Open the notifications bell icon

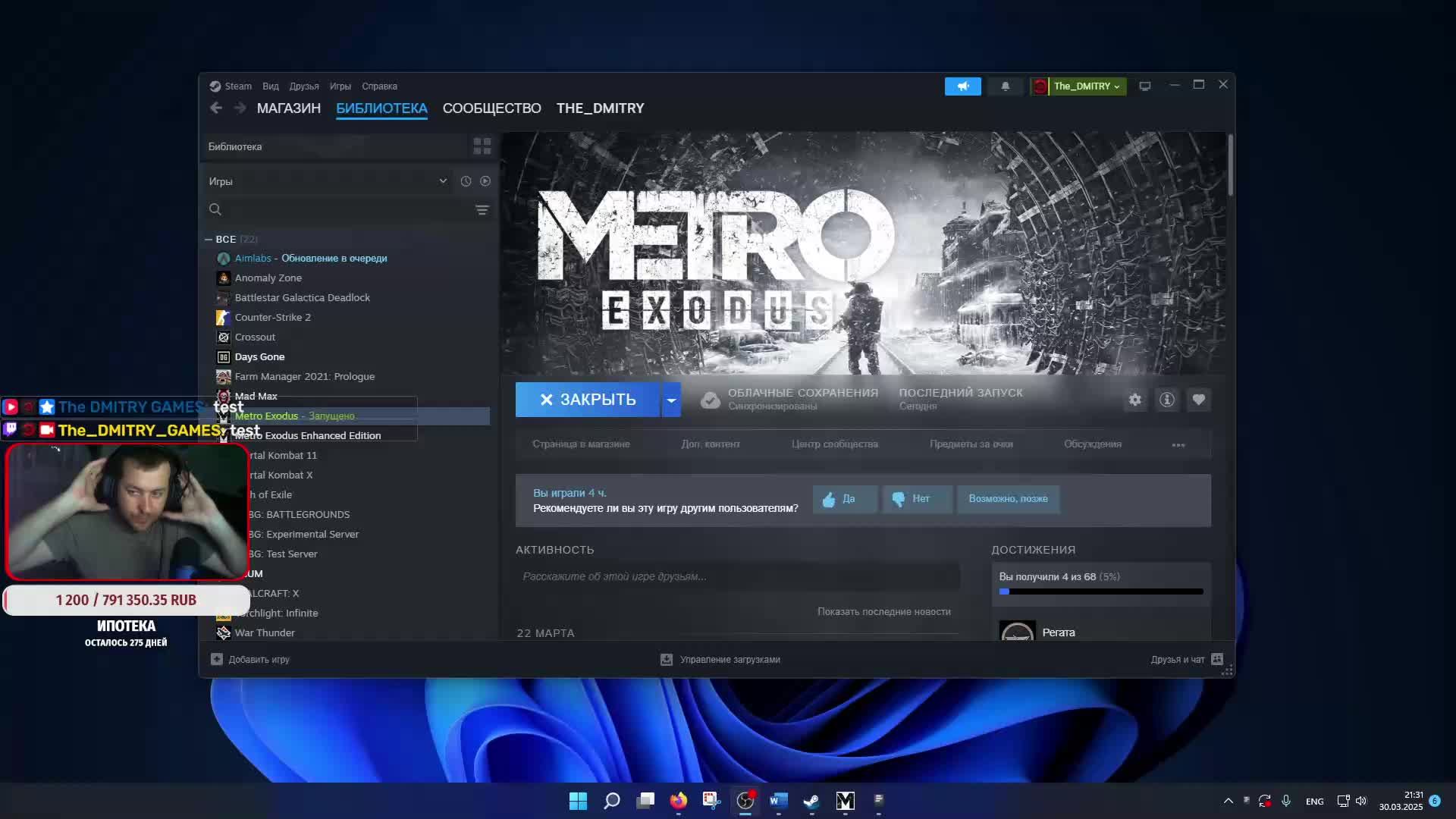tap(1005, 86)
